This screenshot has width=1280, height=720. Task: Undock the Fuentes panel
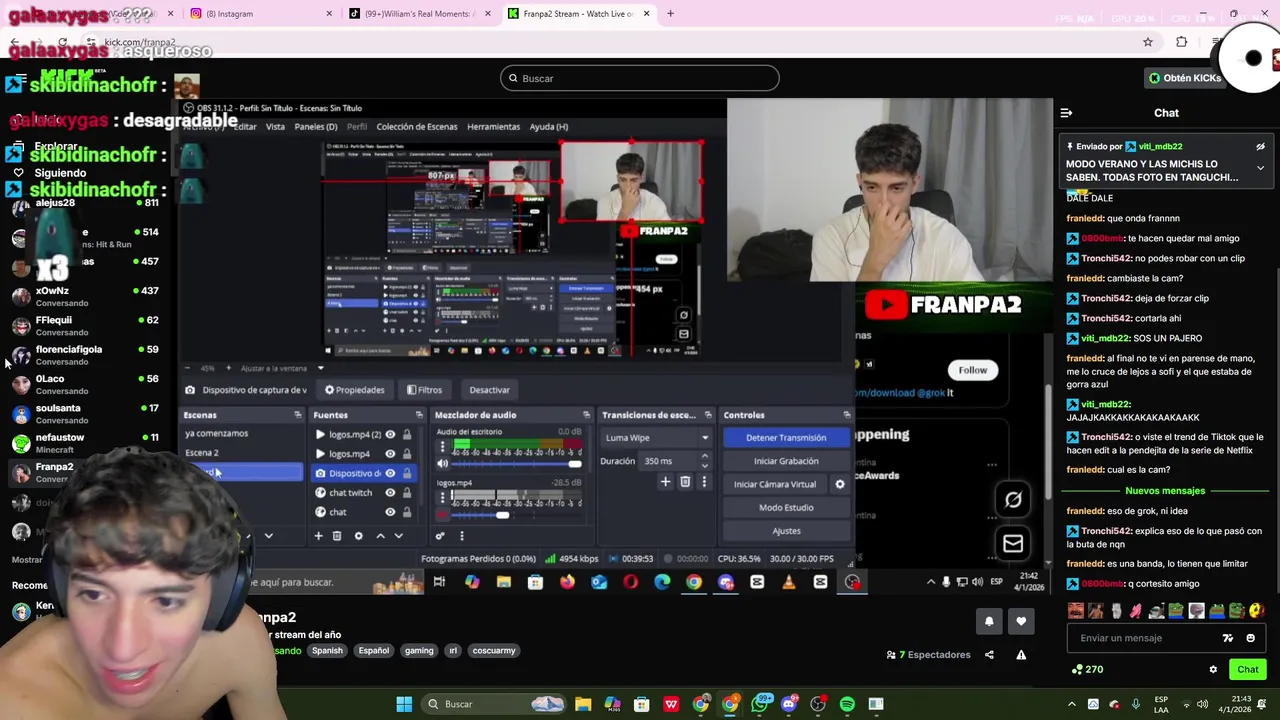(x=419, y=415)
